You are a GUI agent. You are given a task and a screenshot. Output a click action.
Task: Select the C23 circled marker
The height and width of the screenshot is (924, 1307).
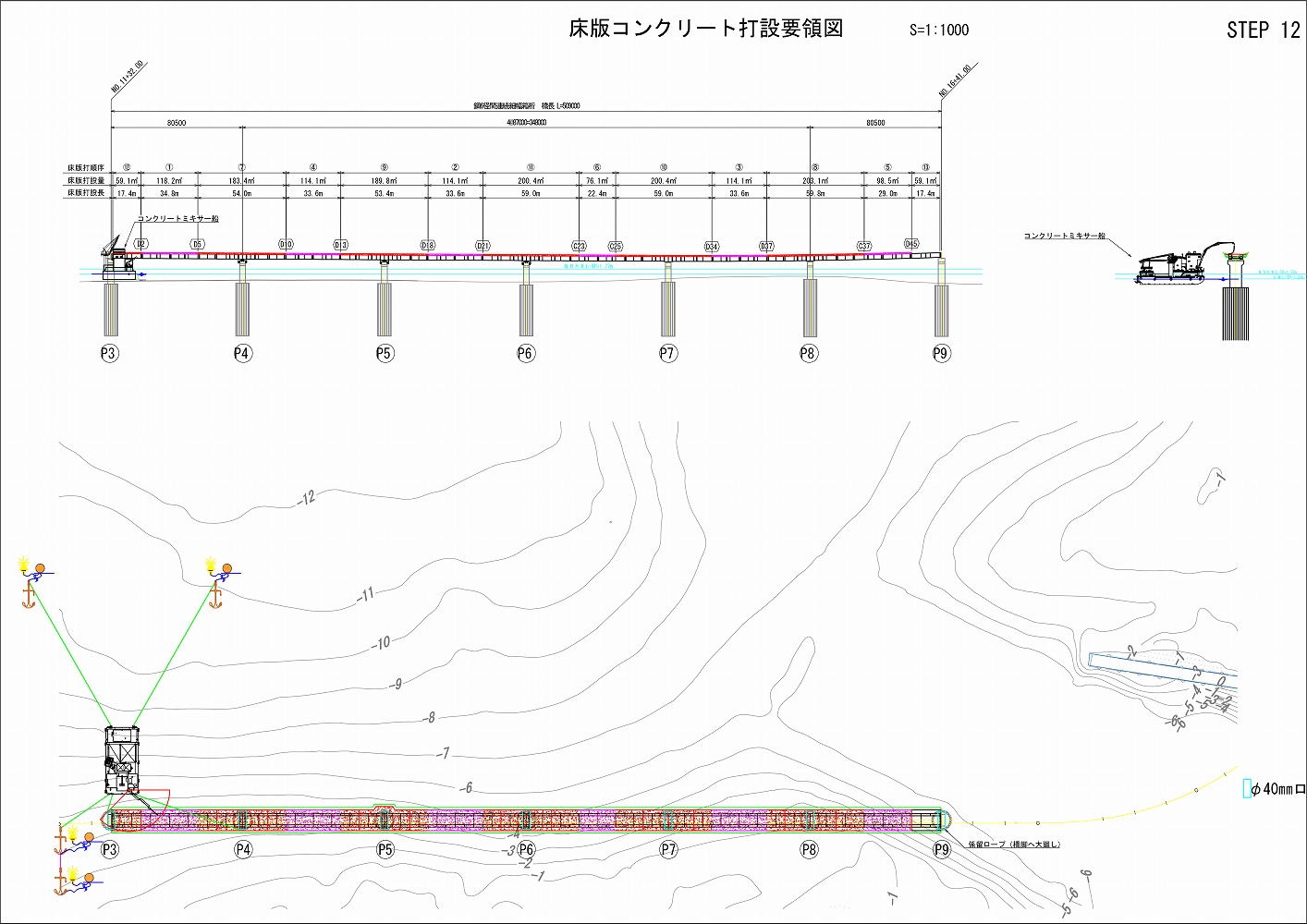click(x=579, y=246)
